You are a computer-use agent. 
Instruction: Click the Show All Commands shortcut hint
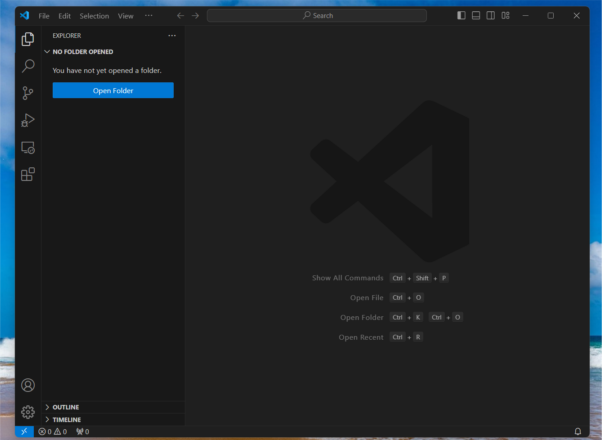[x=380, y=278]
